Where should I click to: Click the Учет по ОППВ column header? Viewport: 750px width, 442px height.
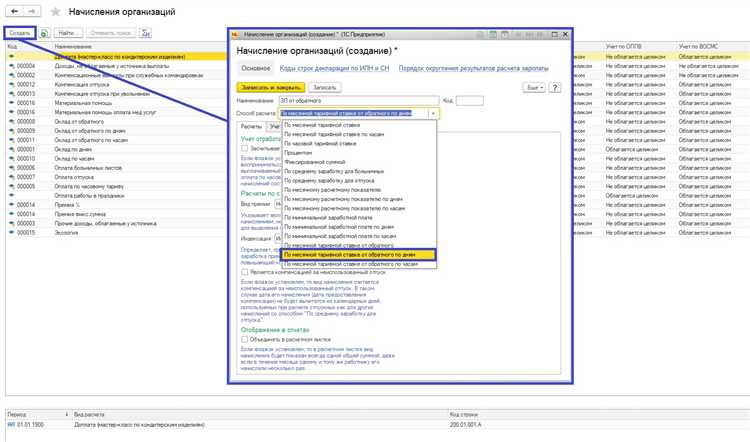point(623,47)
